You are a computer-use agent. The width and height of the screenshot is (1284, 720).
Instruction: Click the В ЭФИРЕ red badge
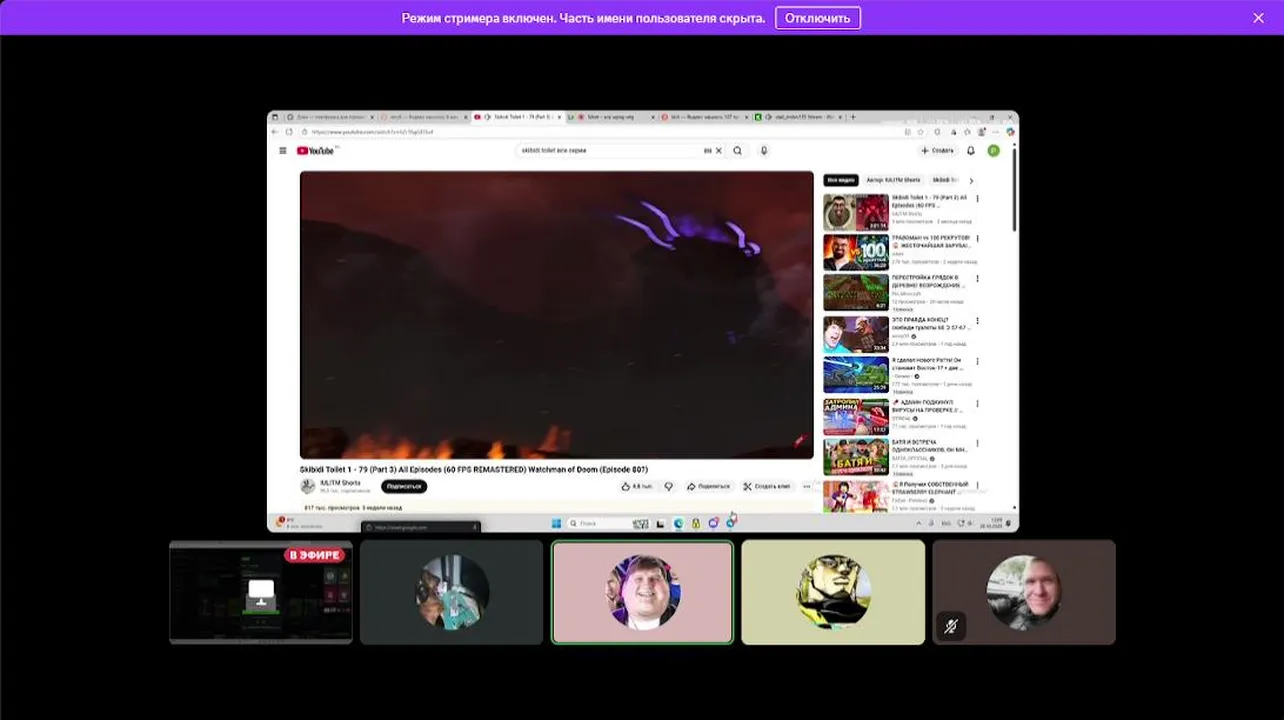coord(314,555)
